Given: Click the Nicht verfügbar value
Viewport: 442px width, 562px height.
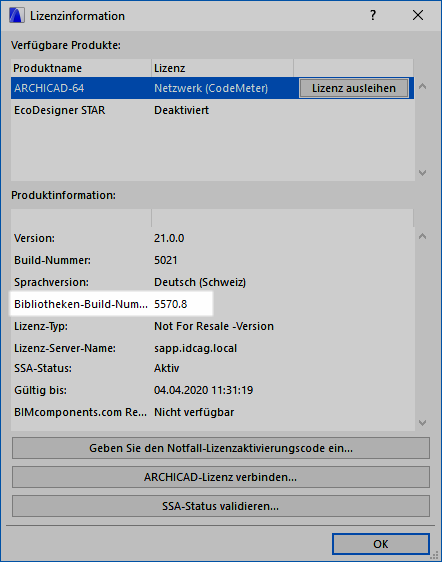Looking at the screenshot, I should [x=194, y=412].
